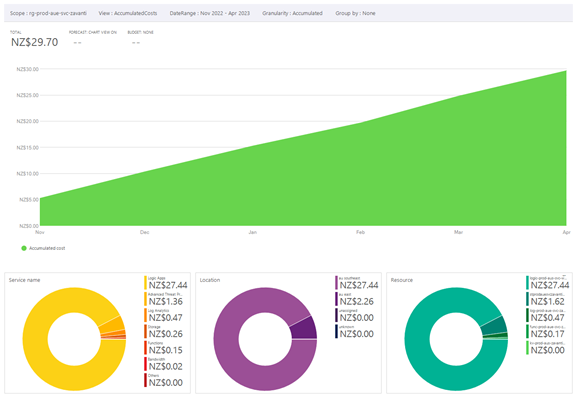Click the Mar x-axis label
Screen dimensions: 577x398
[459, 232]
